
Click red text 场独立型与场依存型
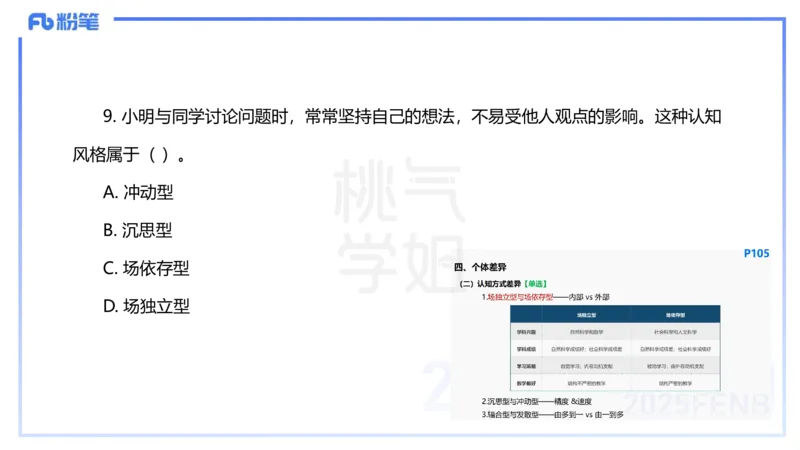click(520, 297)
